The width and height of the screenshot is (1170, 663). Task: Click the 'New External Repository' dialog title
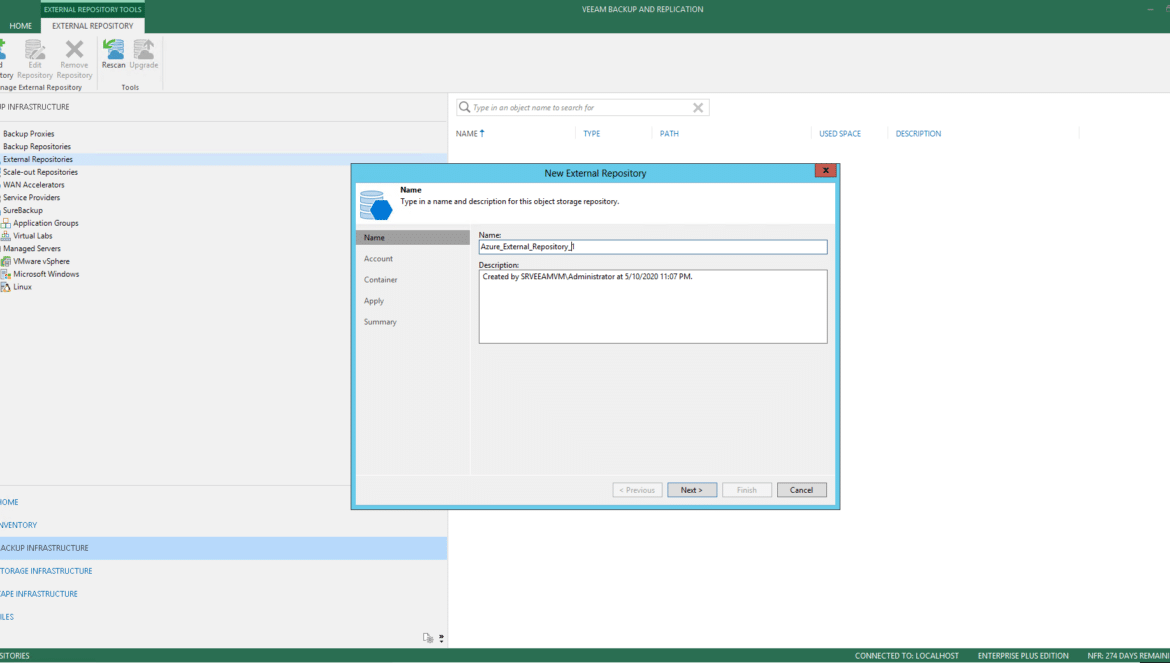point(595,173)
